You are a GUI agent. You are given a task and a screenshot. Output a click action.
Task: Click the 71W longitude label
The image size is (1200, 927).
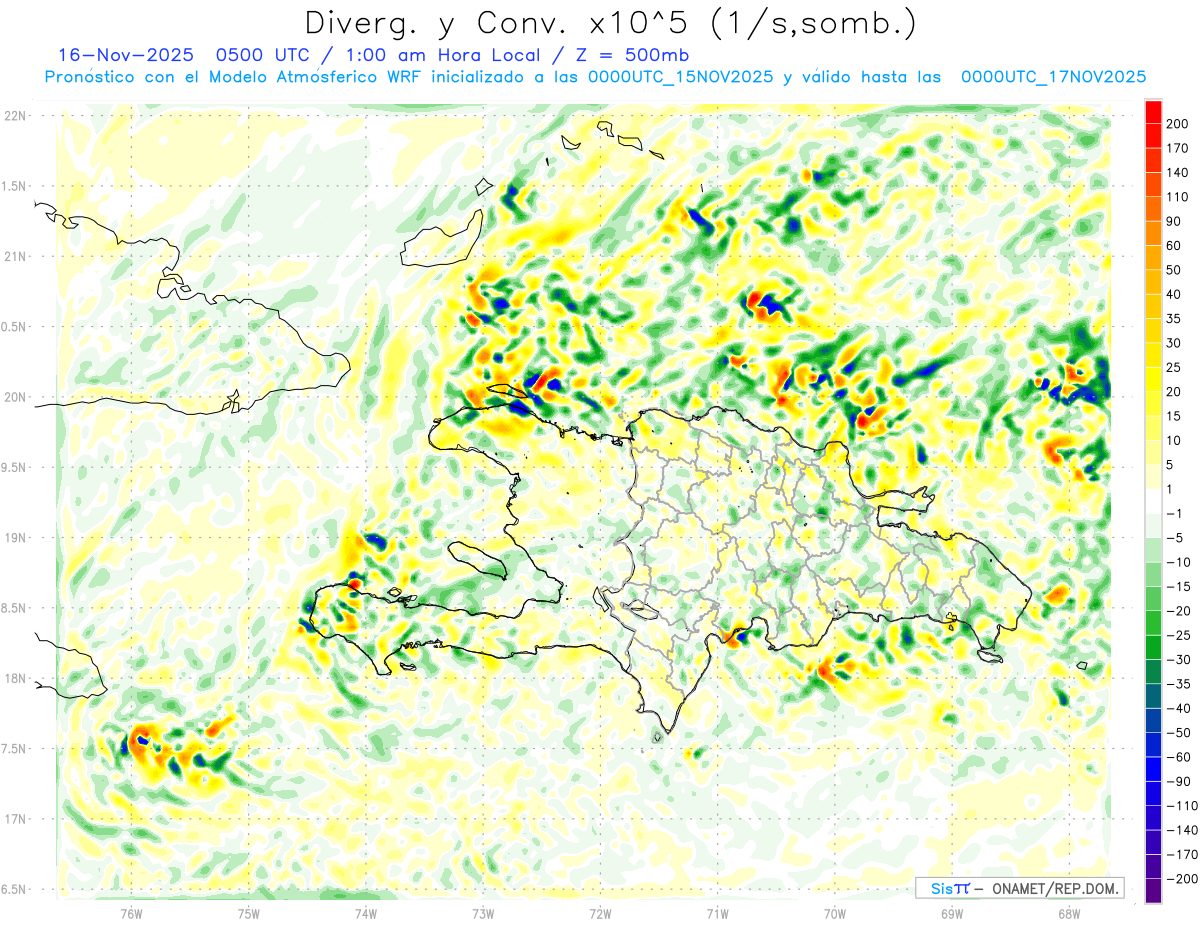[717, 914]
